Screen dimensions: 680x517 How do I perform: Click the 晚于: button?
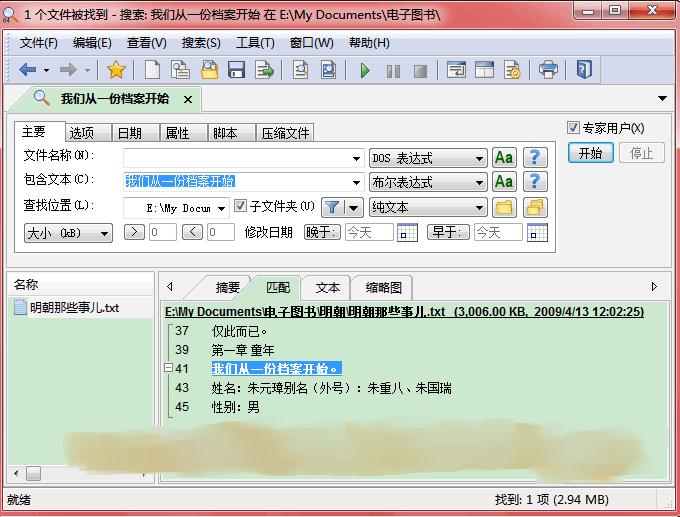tap(322, 232)
